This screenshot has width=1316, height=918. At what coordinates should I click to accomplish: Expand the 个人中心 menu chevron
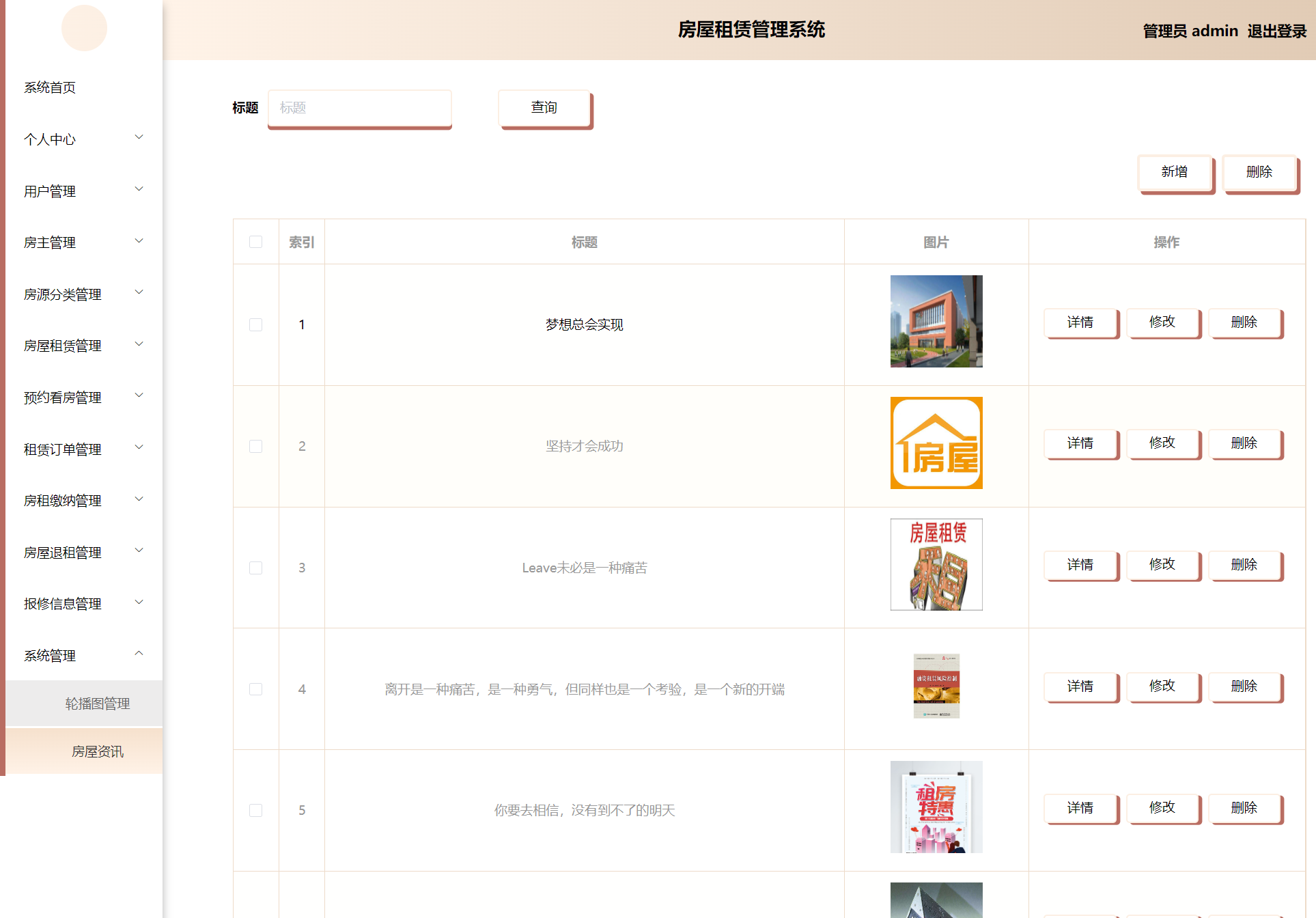(x=139, y=137)
